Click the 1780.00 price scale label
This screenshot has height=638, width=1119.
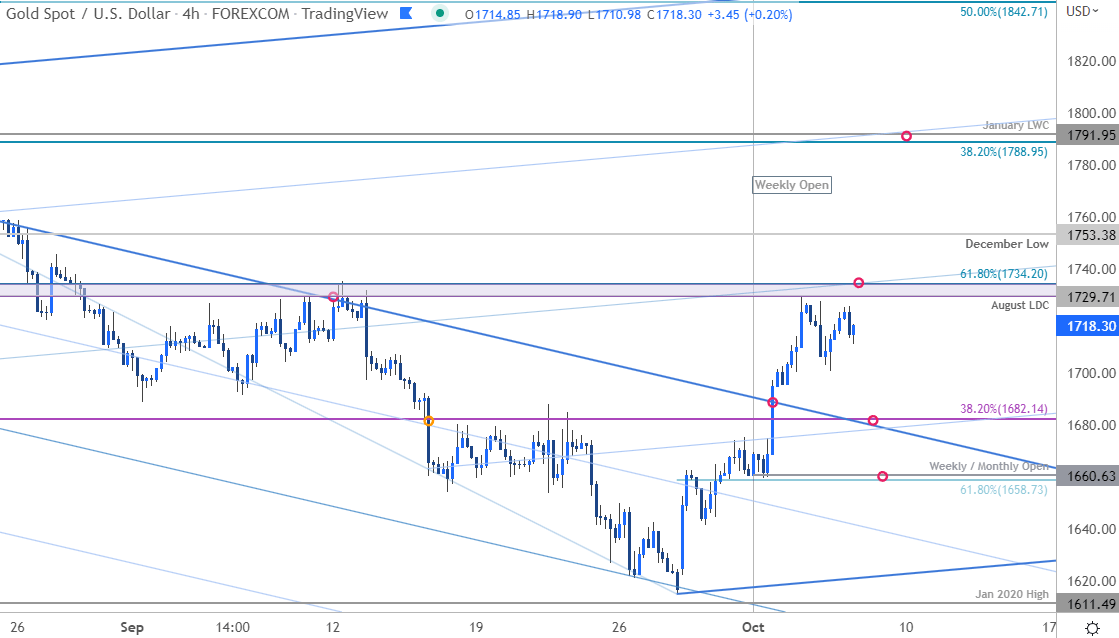click(x=1091, y=165)
